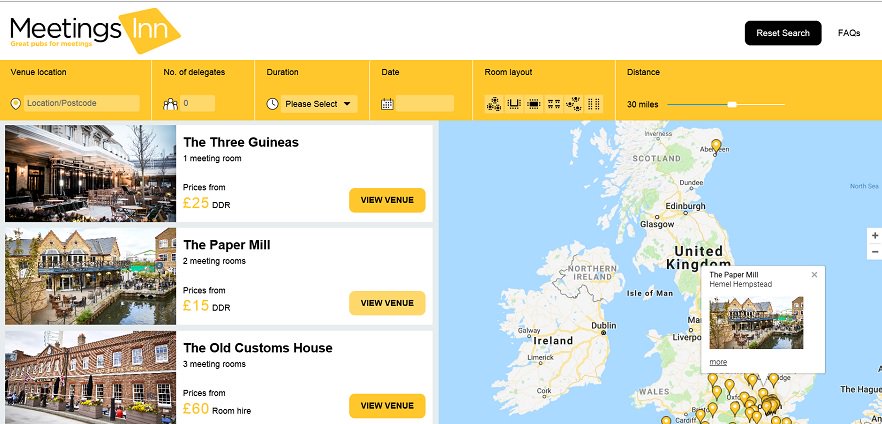The image size is (882, 424).
Task: Open The Paper Mill listing photo
Action: coord(91,276)
